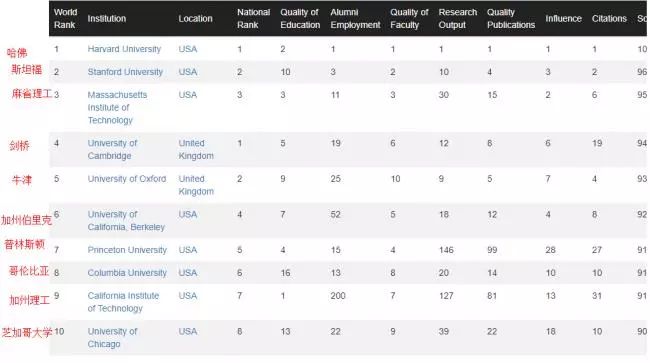The width and height of the screenshot is (650, 363).
Task: Click United Kingdom location for Oxford
Action: point(196,185)
